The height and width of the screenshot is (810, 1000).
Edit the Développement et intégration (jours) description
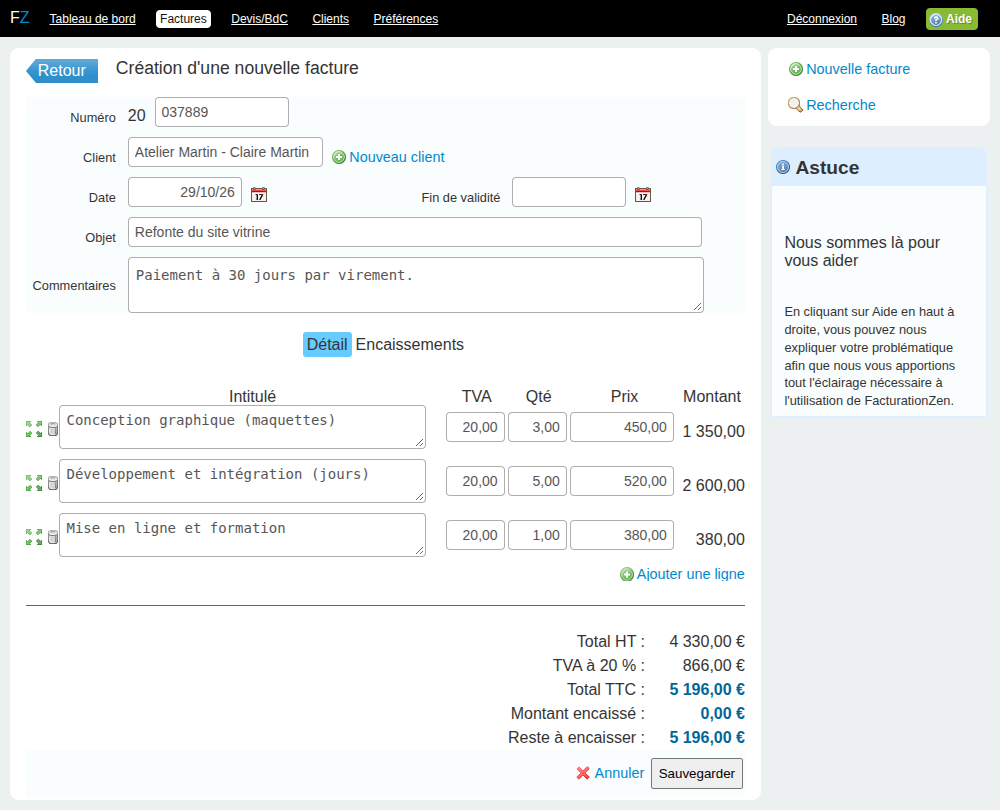pos(242,481)
